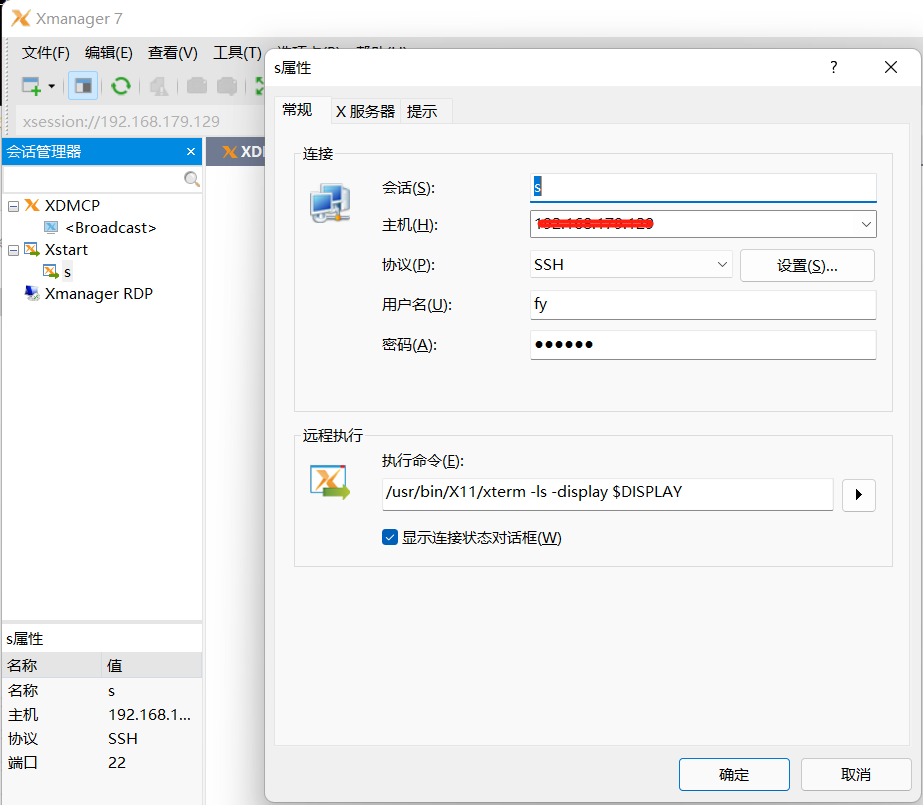Click the magnifier search icon in session manager
This screenshot has width=923, height=805.
(x=192, y=179)
